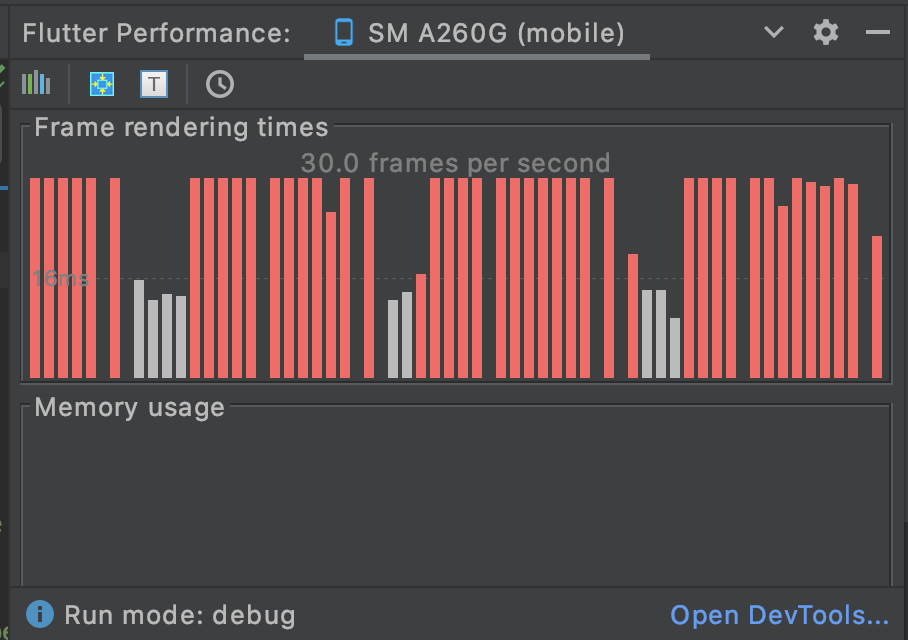Enable slow animations with the clock icon

220,84
